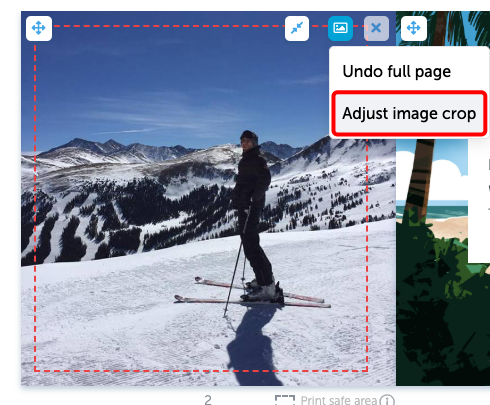Screen dimensions: 490x405
Task: Click page number 2 below the photo
Action: click(x=208, y=400)
